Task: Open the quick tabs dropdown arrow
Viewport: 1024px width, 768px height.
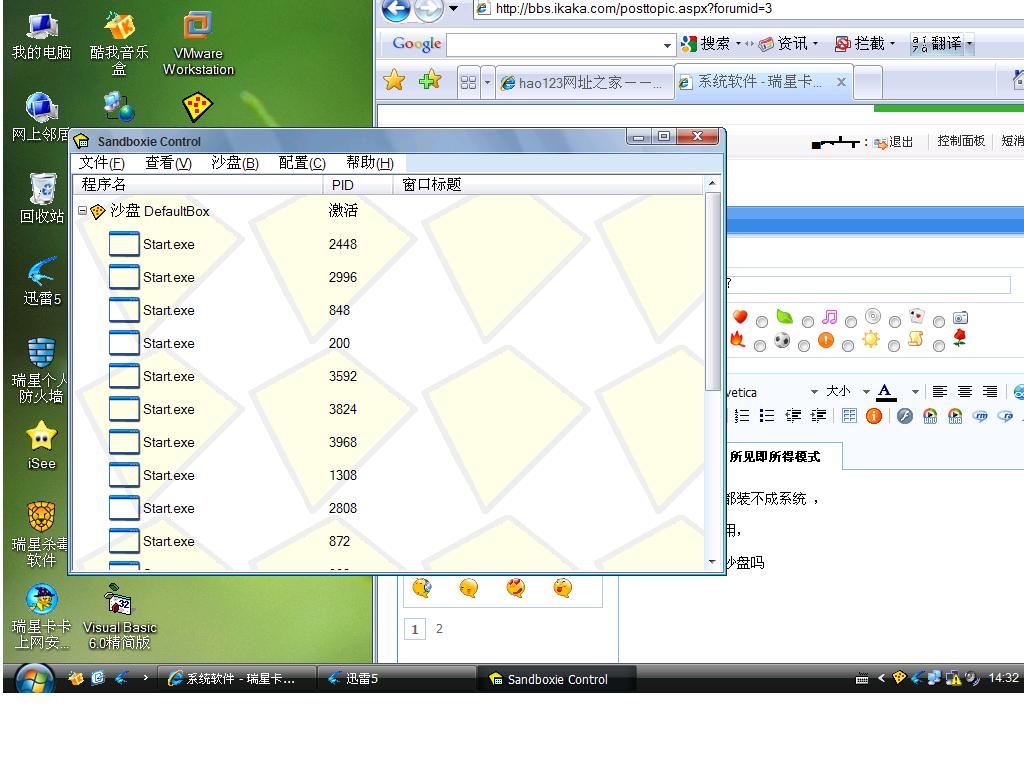Action: click(x=487, y=82)
